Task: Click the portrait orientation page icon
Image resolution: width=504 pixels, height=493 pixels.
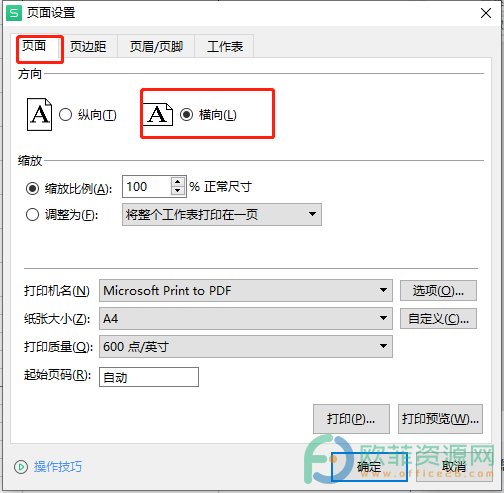Action: click(x=39, y=114)
